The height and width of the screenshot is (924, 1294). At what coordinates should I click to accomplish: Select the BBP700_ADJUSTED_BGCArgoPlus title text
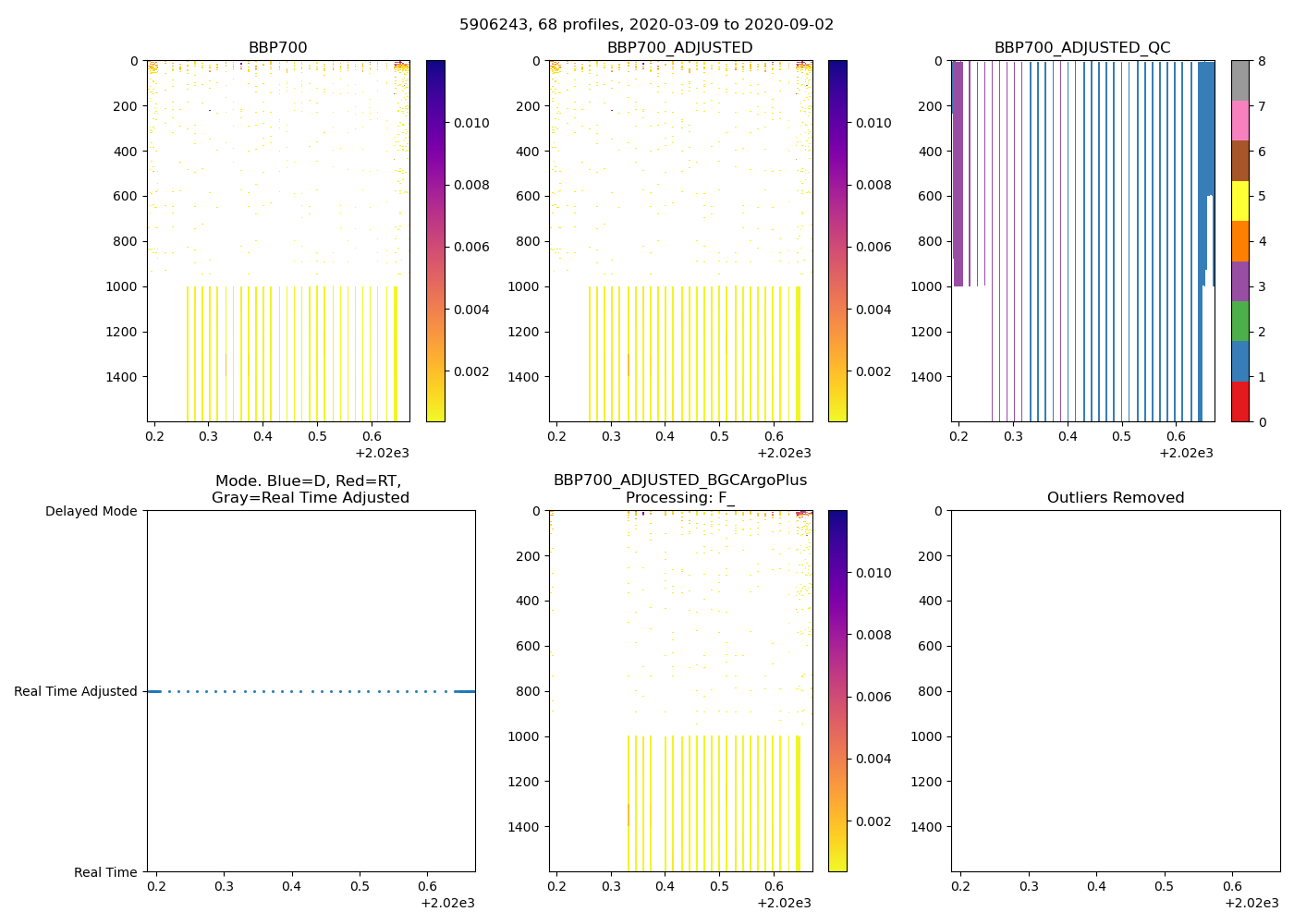(x=679, y=480)
